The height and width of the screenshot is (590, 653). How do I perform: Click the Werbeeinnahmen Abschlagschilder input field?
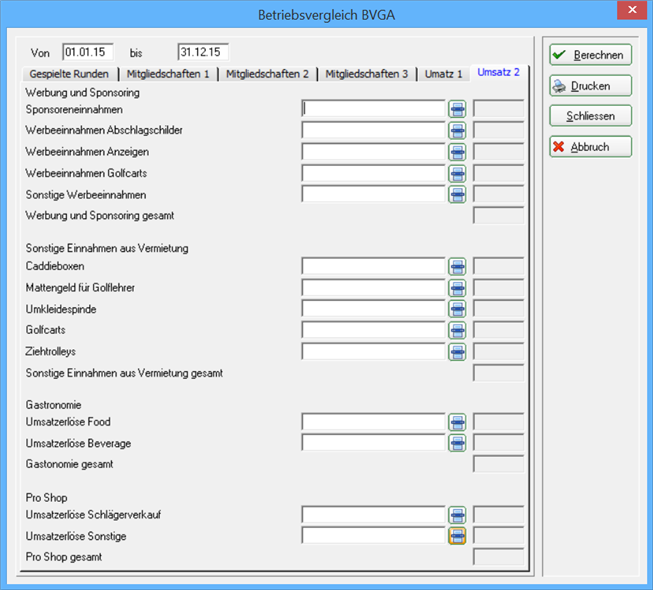point(374,130)
